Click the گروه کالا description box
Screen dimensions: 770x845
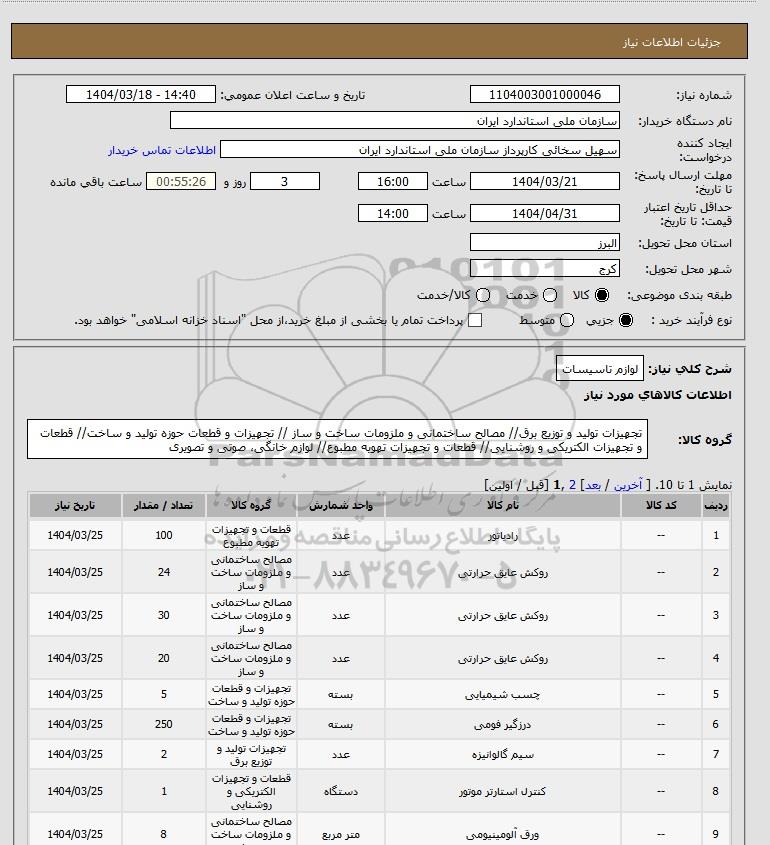coord(337,440)
